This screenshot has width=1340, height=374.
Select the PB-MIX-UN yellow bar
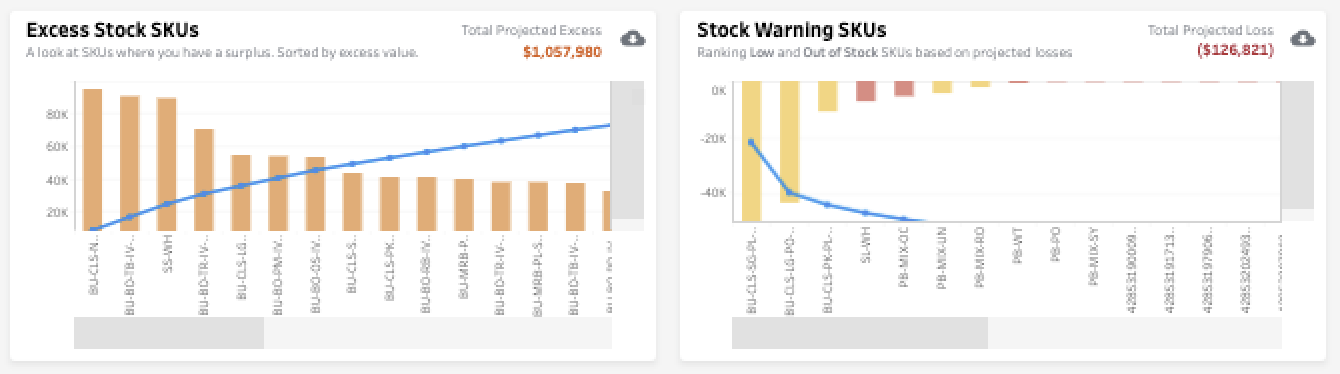[942, 87]
